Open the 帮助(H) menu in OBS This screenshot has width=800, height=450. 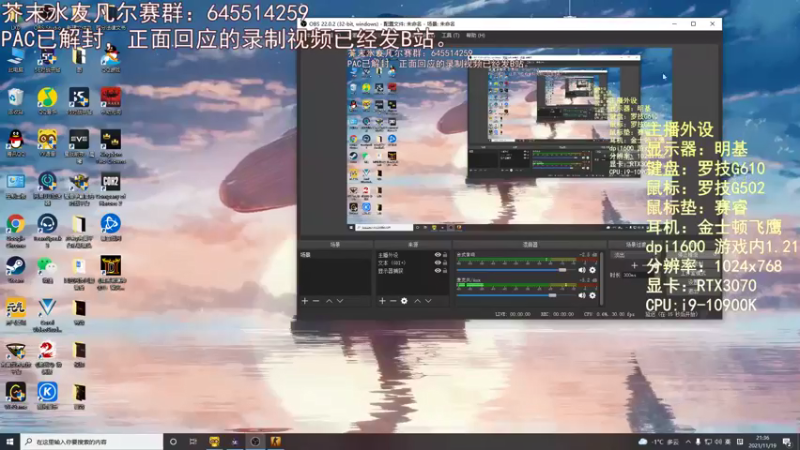click(475, 35)
